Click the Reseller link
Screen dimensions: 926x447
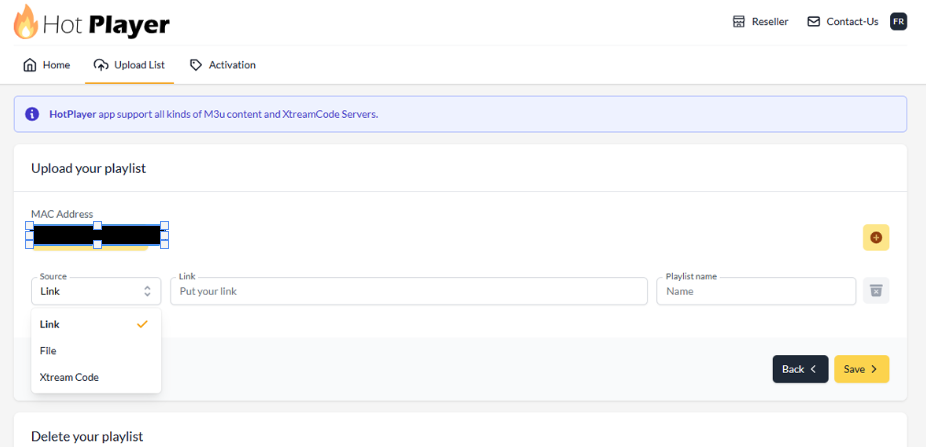click(769, 21)
